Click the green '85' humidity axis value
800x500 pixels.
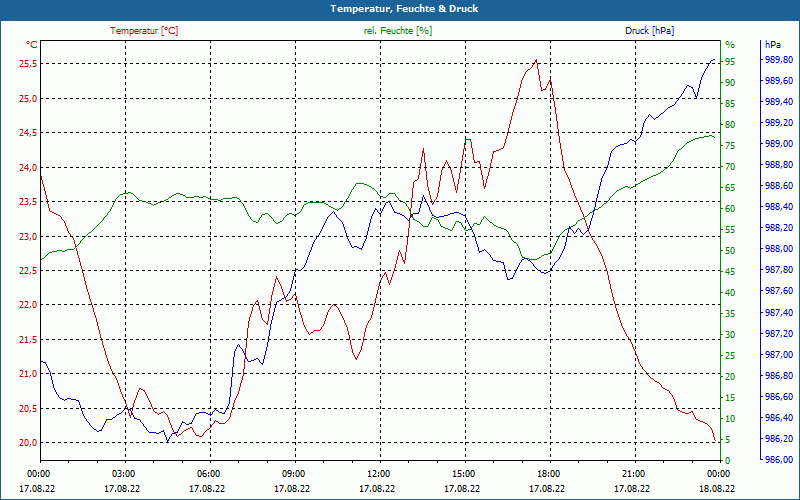point(730,104)
